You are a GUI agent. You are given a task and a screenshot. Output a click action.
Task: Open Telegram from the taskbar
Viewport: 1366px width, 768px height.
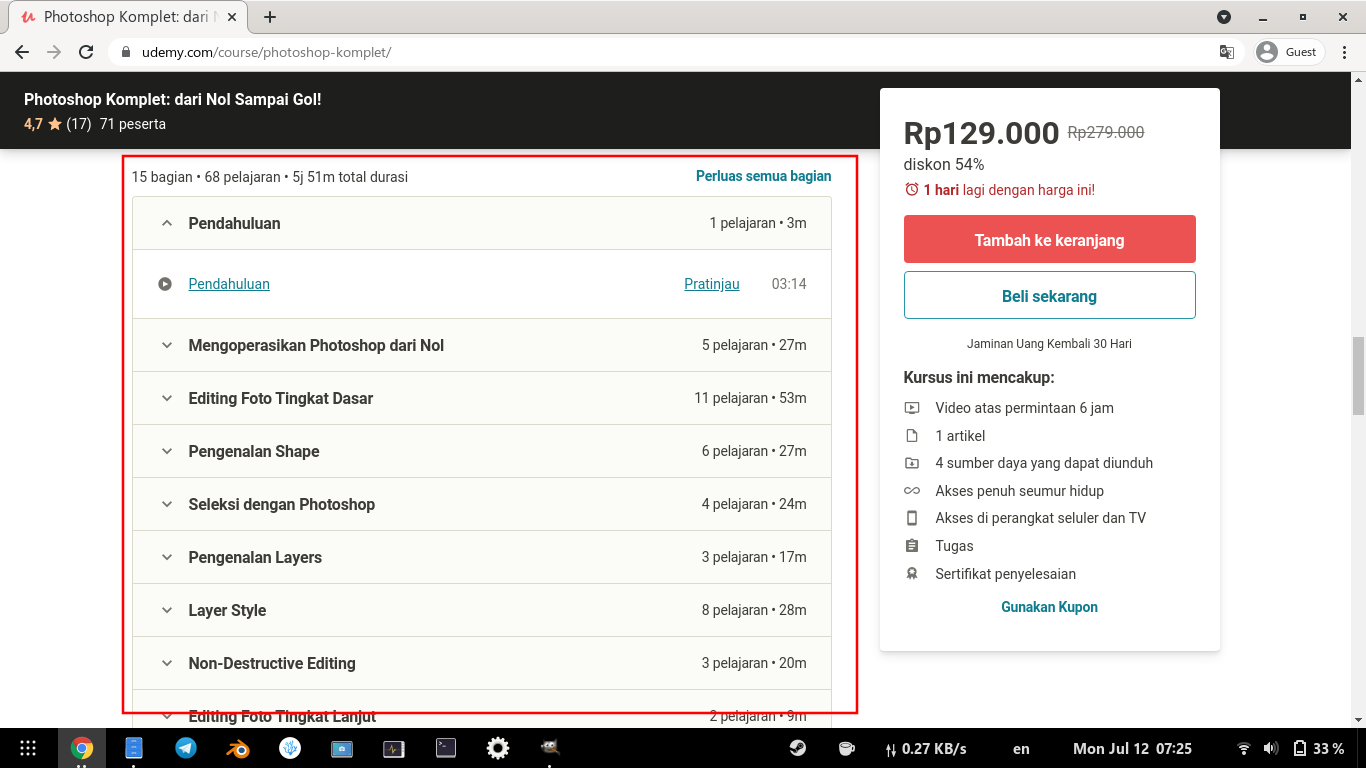pos(186,748)
